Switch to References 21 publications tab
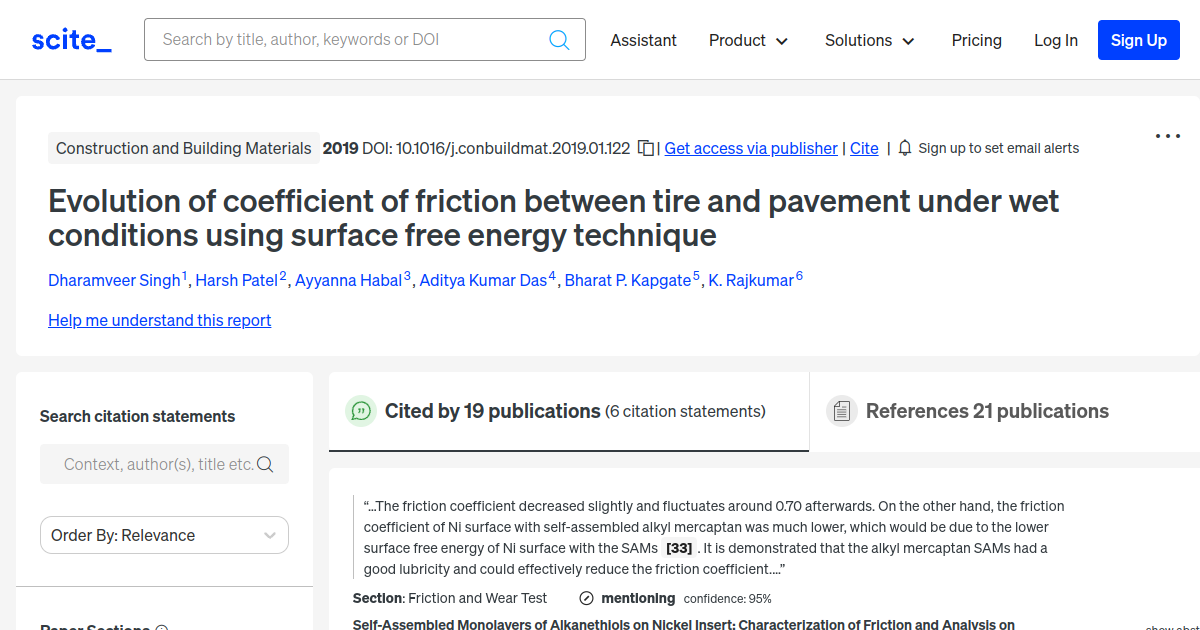The width and height of the screenshot is (1200, 630). [986, 411]
